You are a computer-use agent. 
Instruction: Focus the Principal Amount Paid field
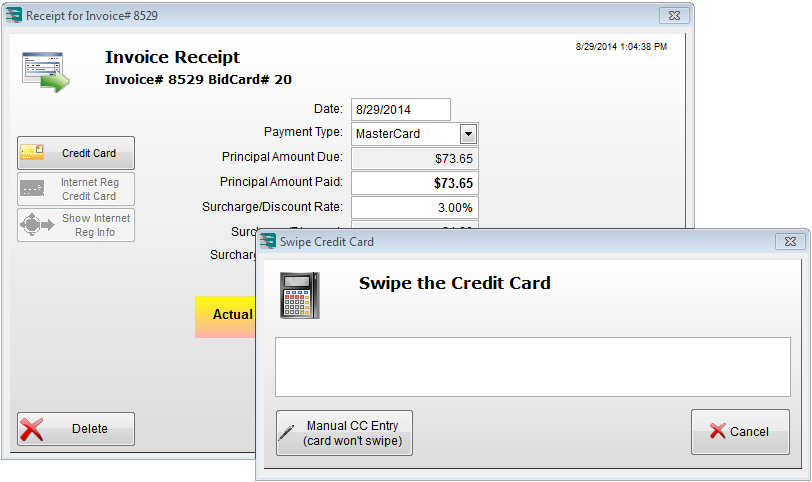pyautogui.click(x=414, y=183)
